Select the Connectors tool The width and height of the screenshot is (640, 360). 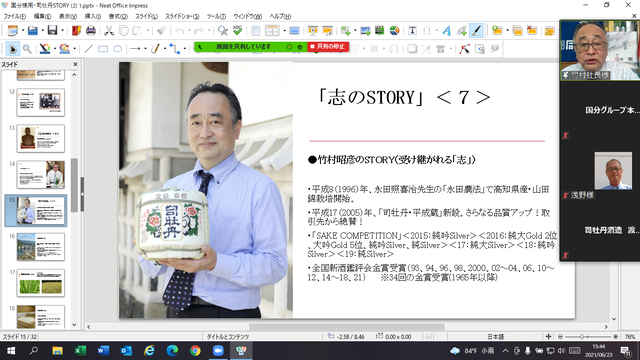(x=175, y=49)
